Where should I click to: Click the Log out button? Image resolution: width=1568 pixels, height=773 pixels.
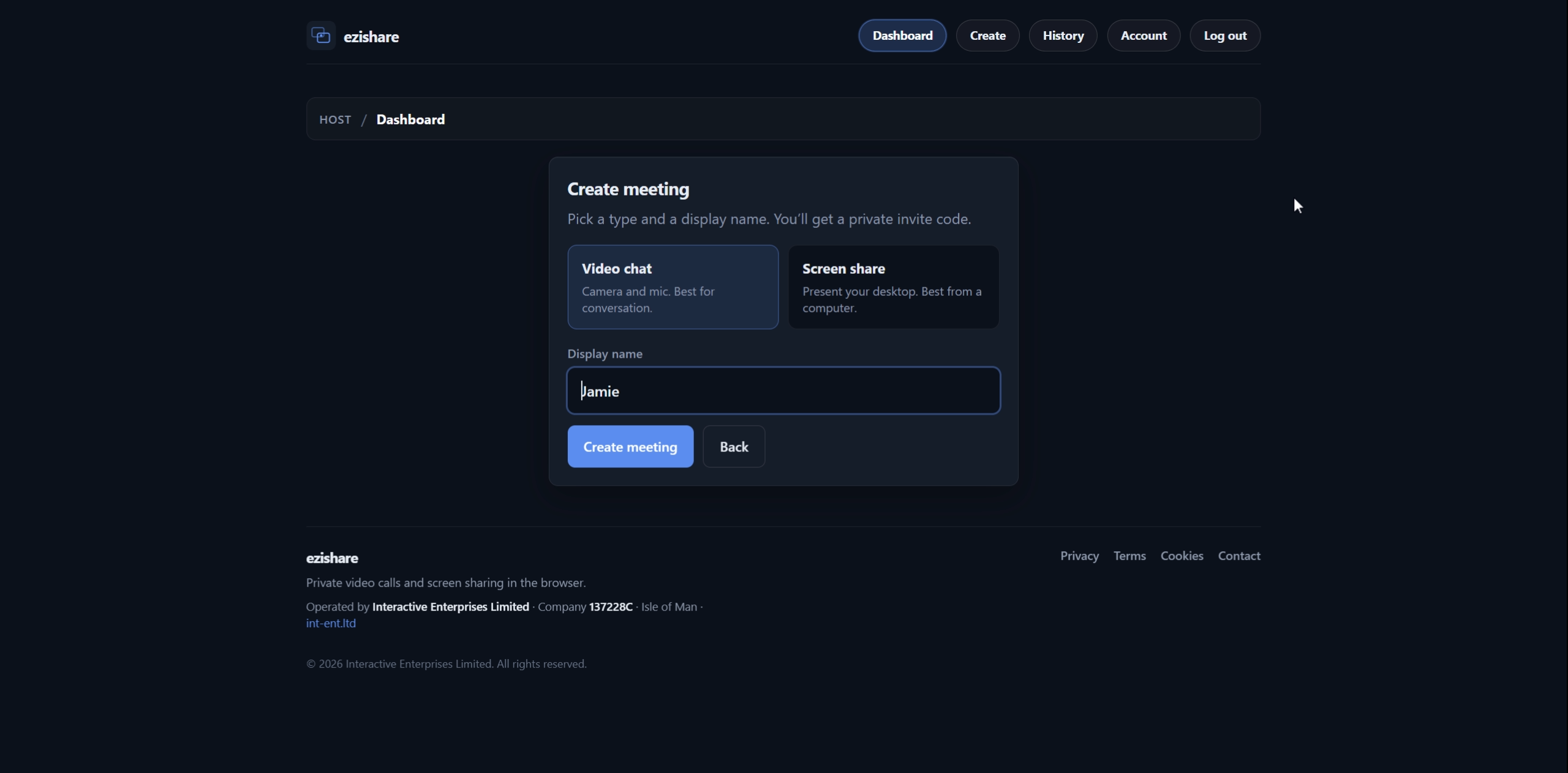(1225, 36)
